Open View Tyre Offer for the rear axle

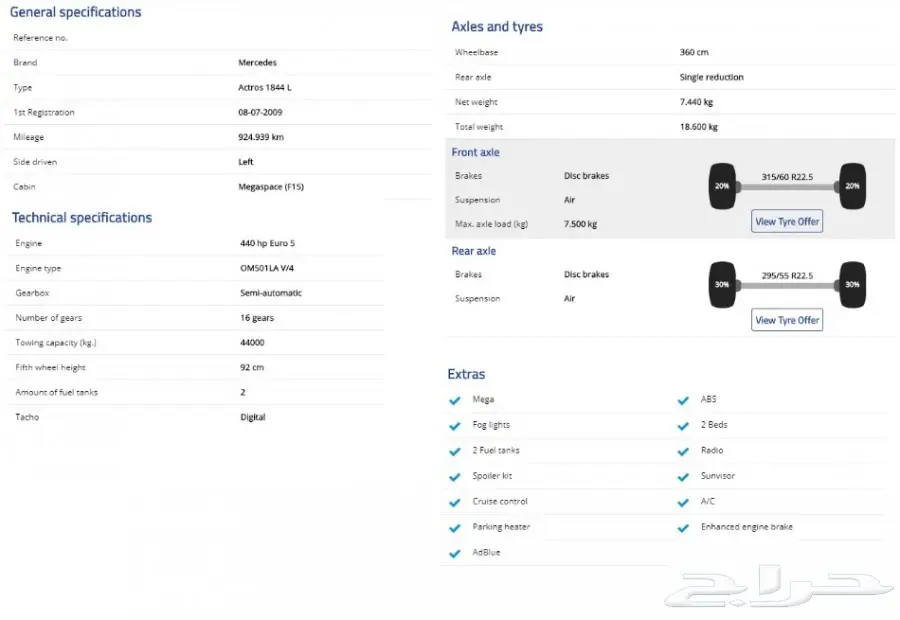787,320
